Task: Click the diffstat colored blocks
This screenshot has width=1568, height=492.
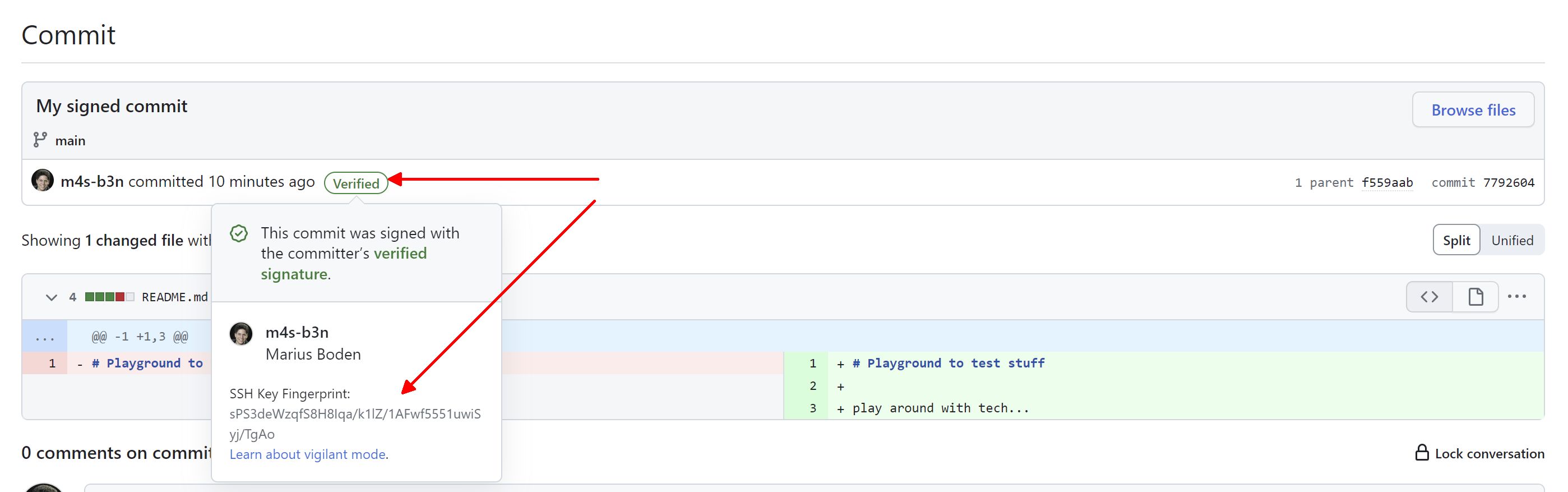Action: click(x=109, y=297)
